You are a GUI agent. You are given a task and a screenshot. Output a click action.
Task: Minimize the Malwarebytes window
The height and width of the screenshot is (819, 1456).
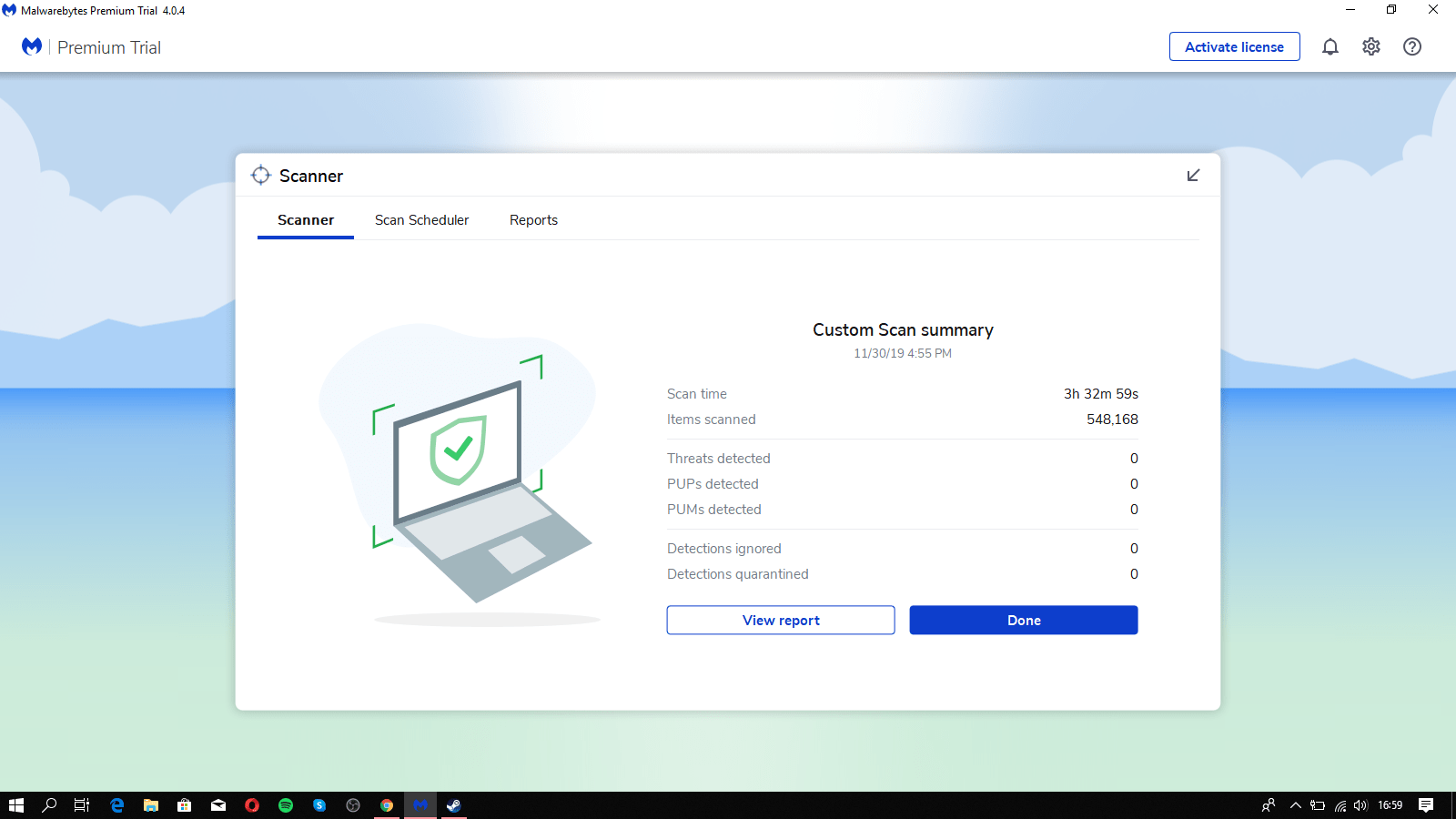(1350, 10)
